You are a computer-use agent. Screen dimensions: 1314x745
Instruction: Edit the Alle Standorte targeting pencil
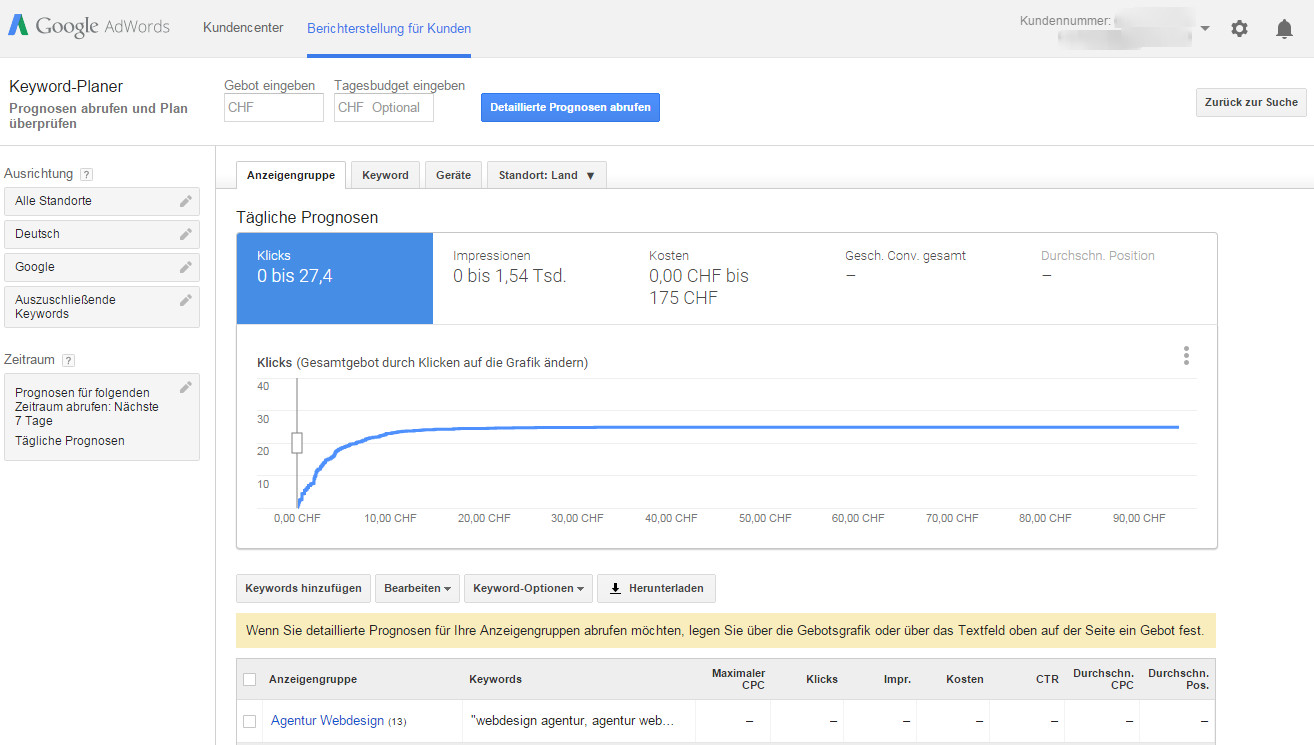(185, 201)
